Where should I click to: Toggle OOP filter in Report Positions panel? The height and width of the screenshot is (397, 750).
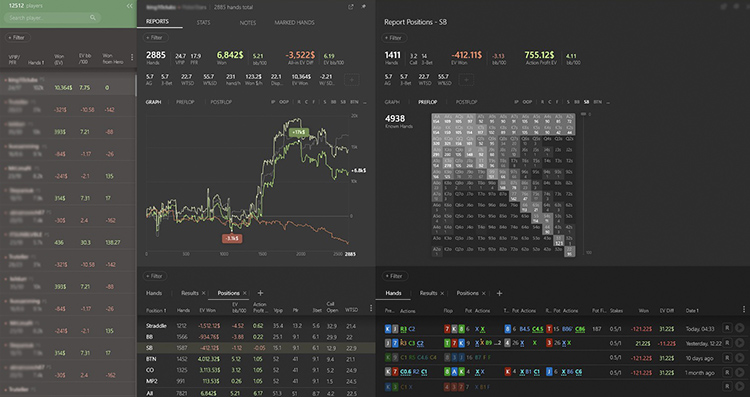(527, 102)
